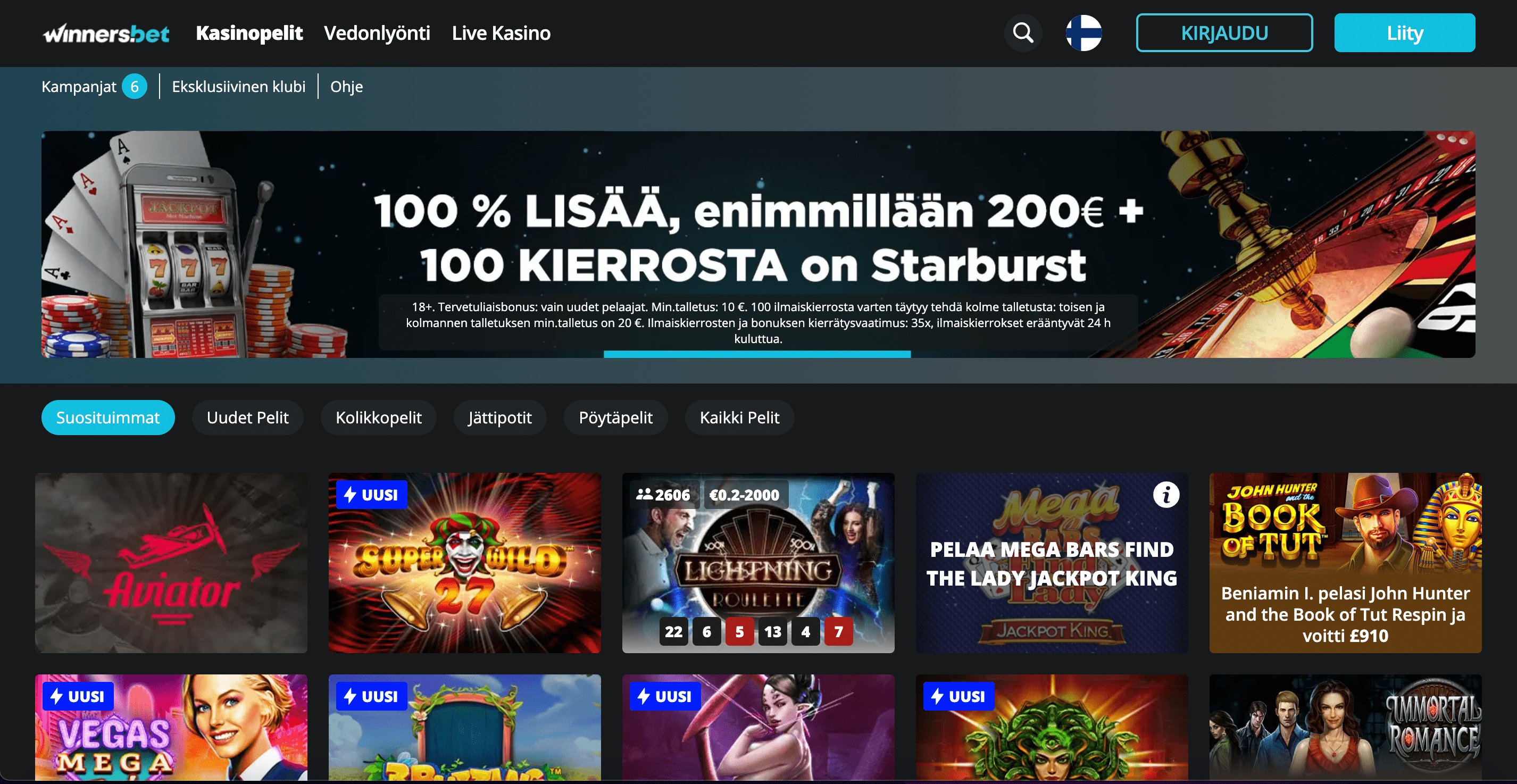
Task: Open the Ohje help link
Action: point(346,87)
